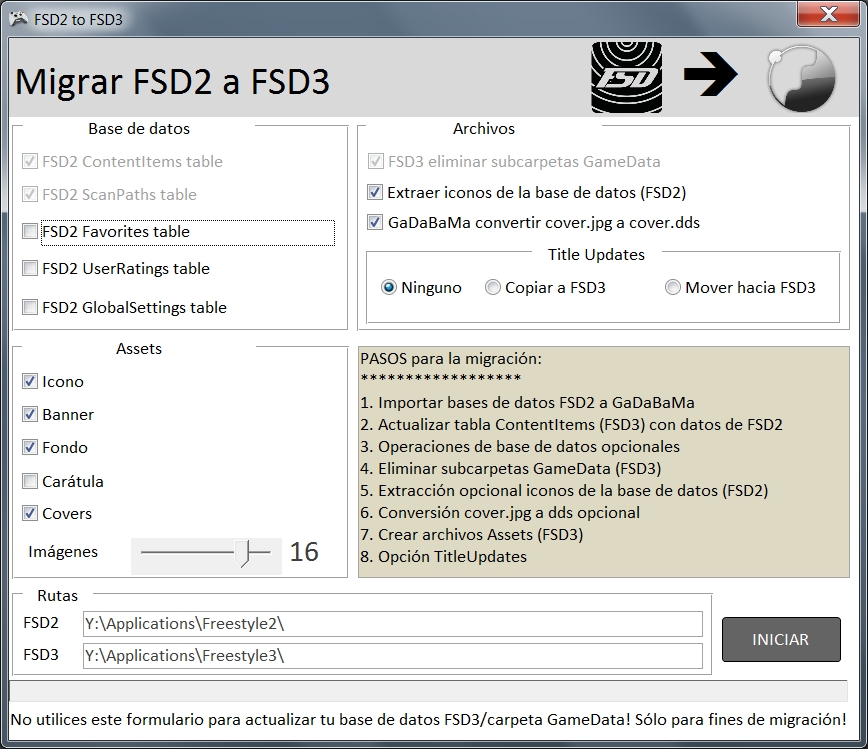This screenshot has width=868, height=749.
Task: Click the disabled FSD2 ScanPaths table checkbox
Action: coord(30,194)
